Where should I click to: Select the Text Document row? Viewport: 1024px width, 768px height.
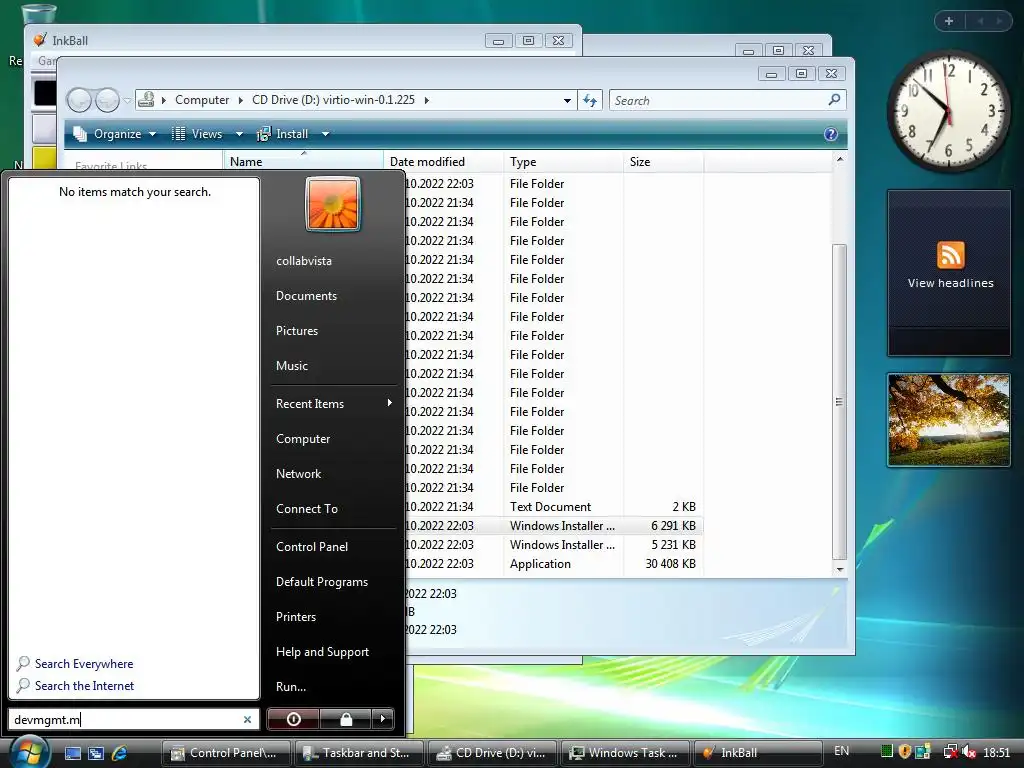(x=554, y=507)
